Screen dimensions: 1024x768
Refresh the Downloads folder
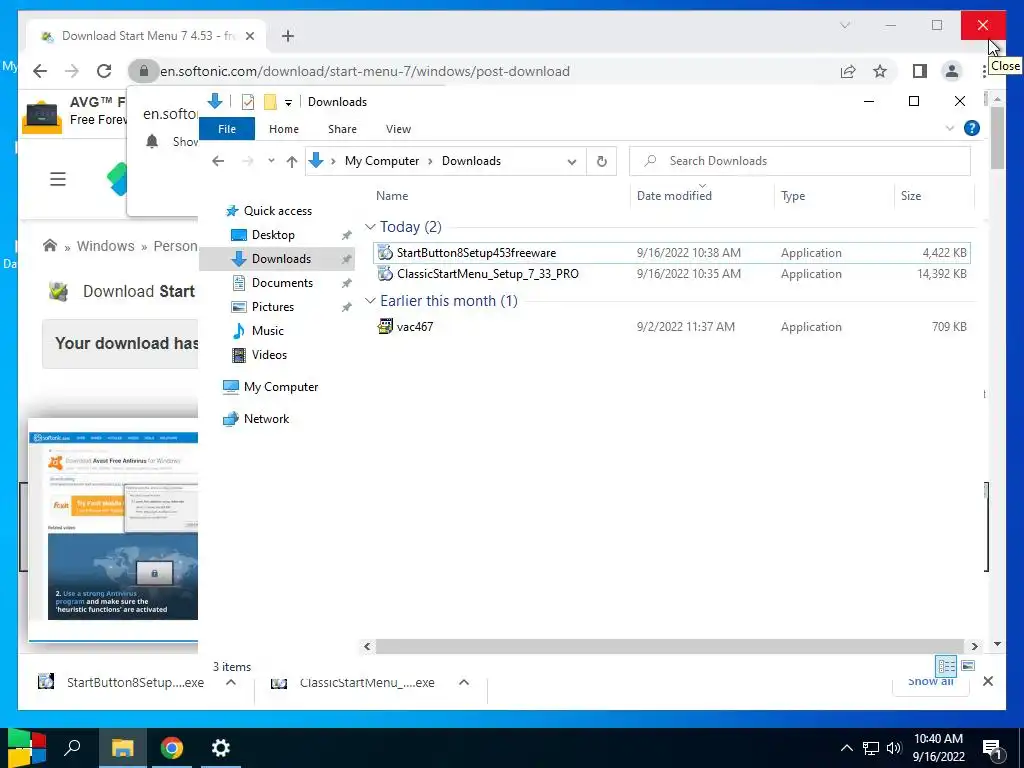[x=601, y=161]
